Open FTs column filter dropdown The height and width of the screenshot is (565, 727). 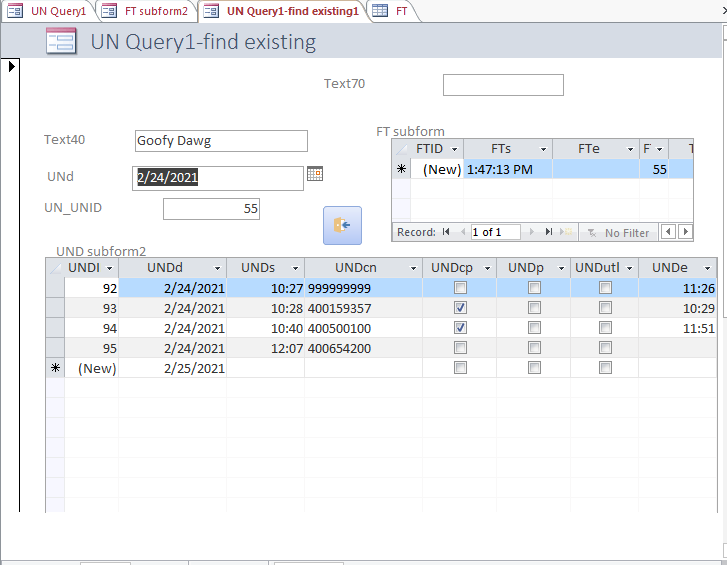pyautogui.click(x=543, y=149)
